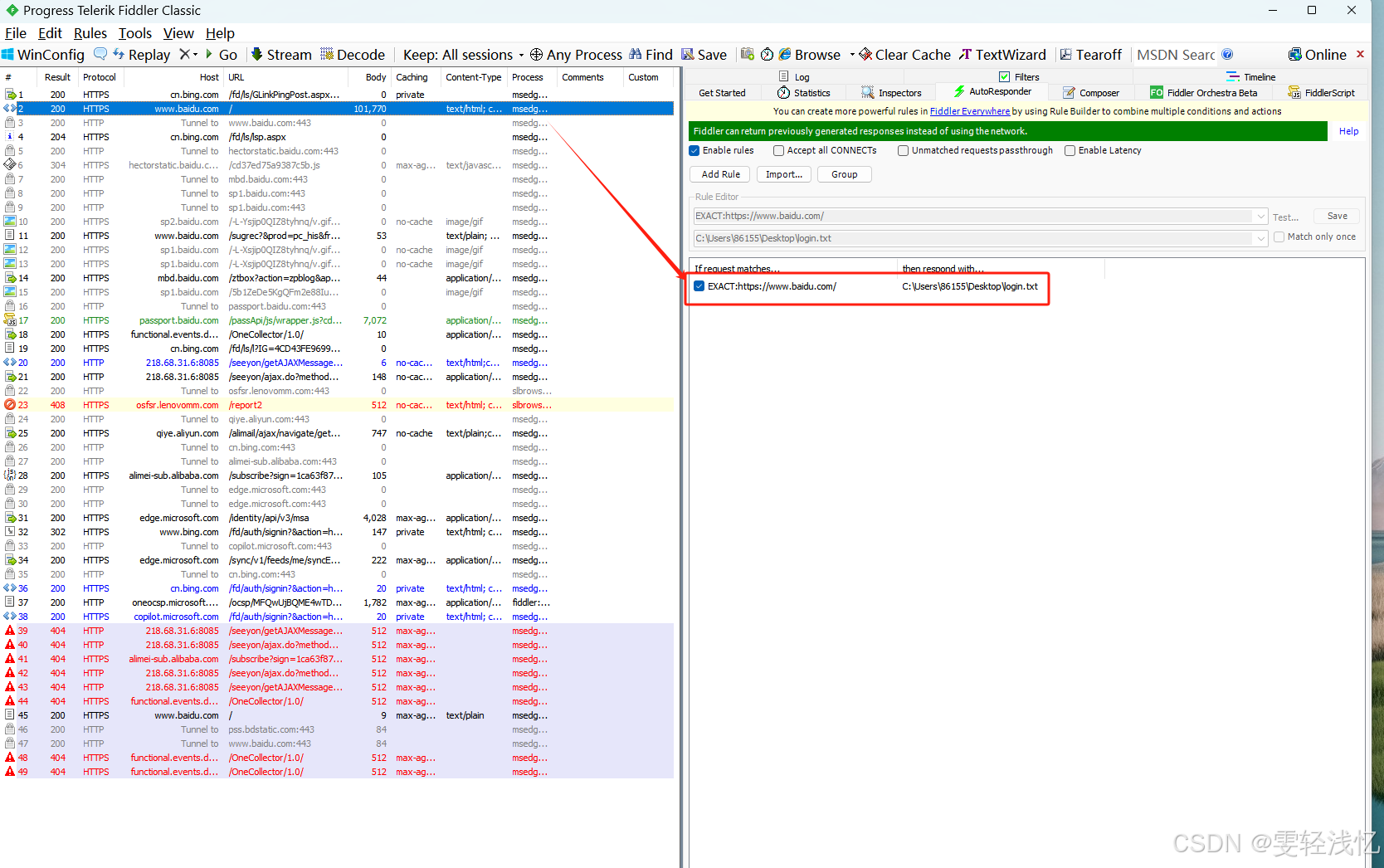
Task: Open the File menu
Action: pyautogui.click(x=16, y=33)
